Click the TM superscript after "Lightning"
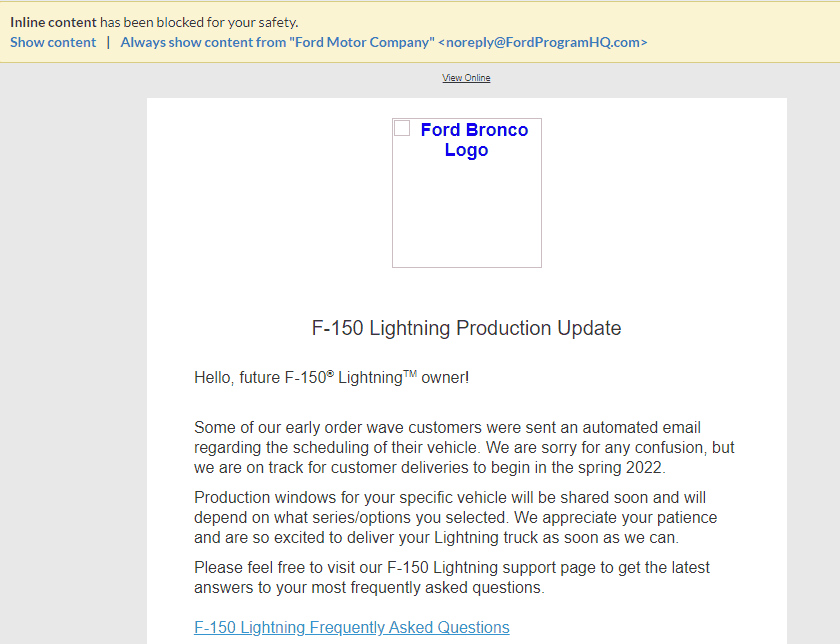 410,374
